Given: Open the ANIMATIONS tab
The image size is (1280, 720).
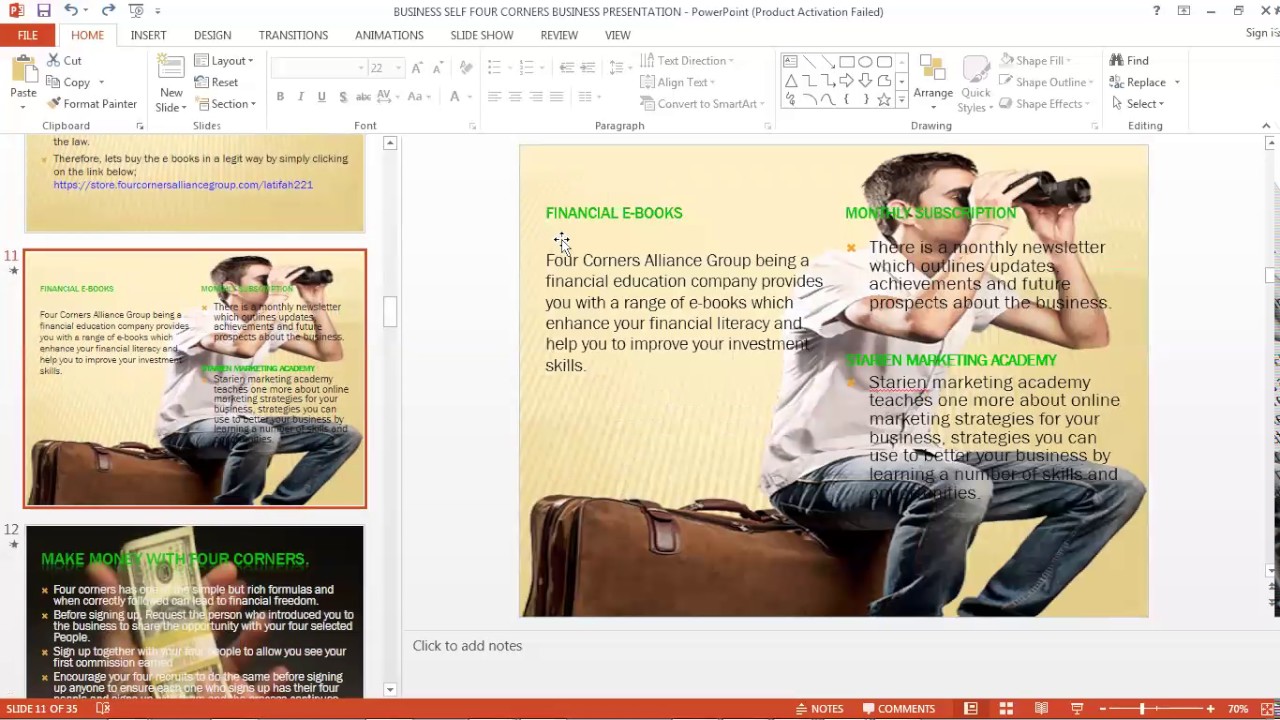Looking at the screenshot, I should (x=389, y=35).
